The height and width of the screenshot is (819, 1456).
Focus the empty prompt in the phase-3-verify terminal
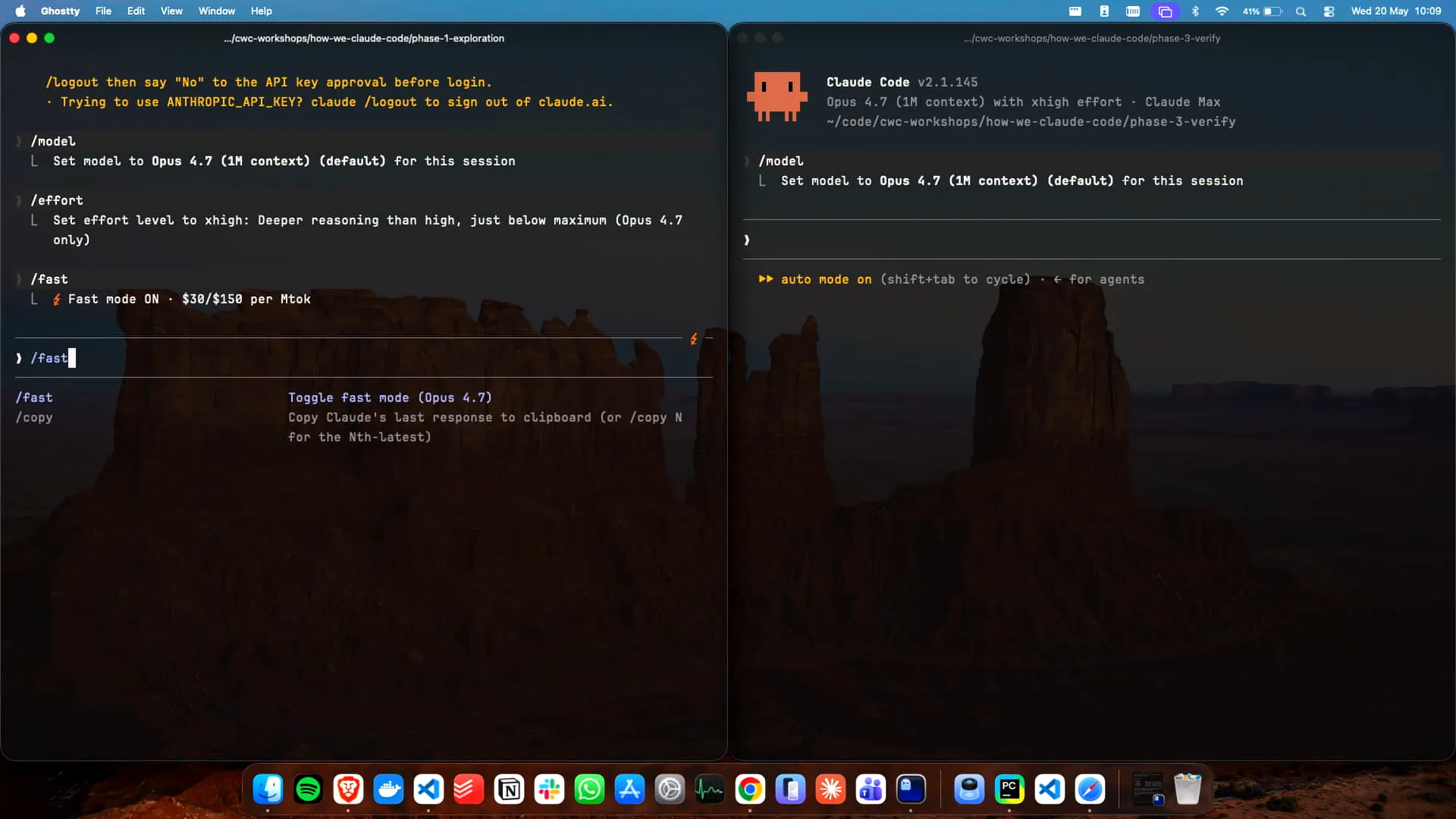[1092, 240]
